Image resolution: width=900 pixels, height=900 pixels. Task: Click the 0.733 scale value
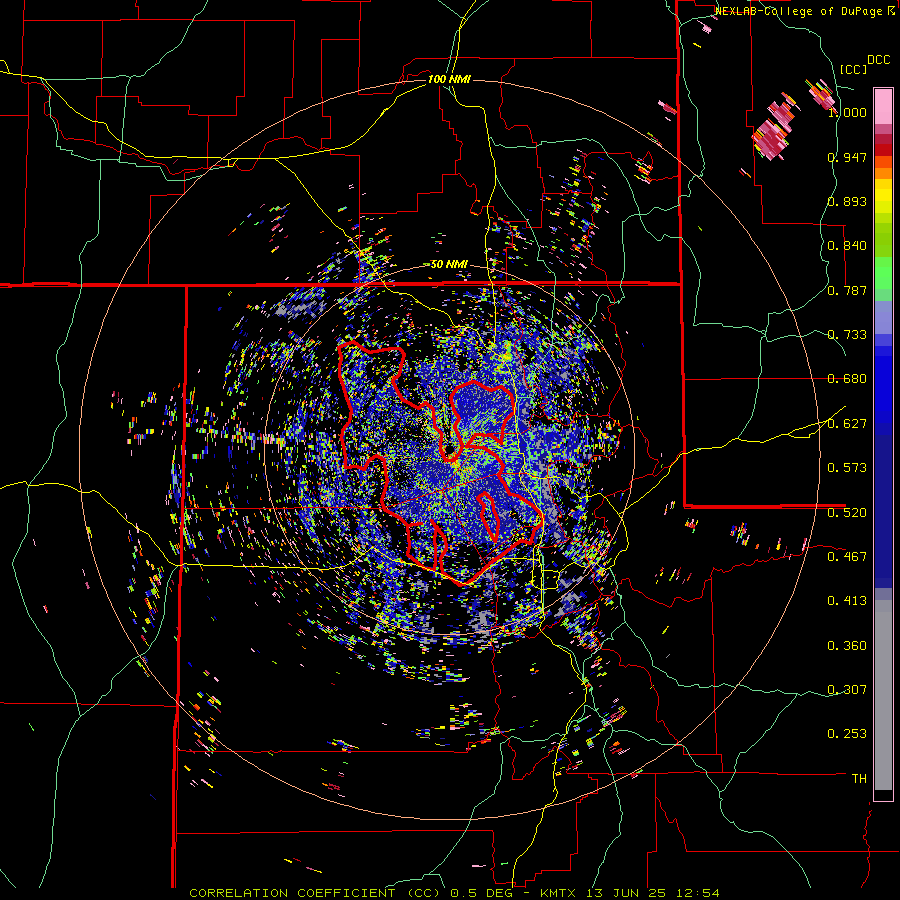click(847, 334)
